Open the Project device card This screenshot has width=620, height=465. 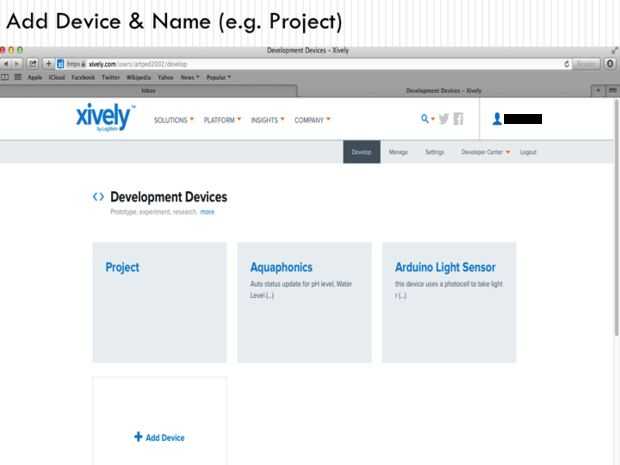pyautogui.click(x=159, y=302)
